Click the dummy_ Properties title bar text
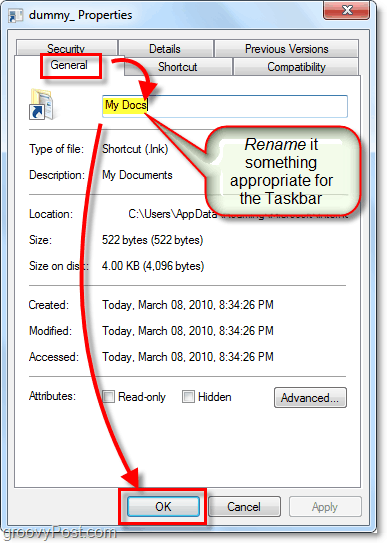 click(x=80, y=15)
